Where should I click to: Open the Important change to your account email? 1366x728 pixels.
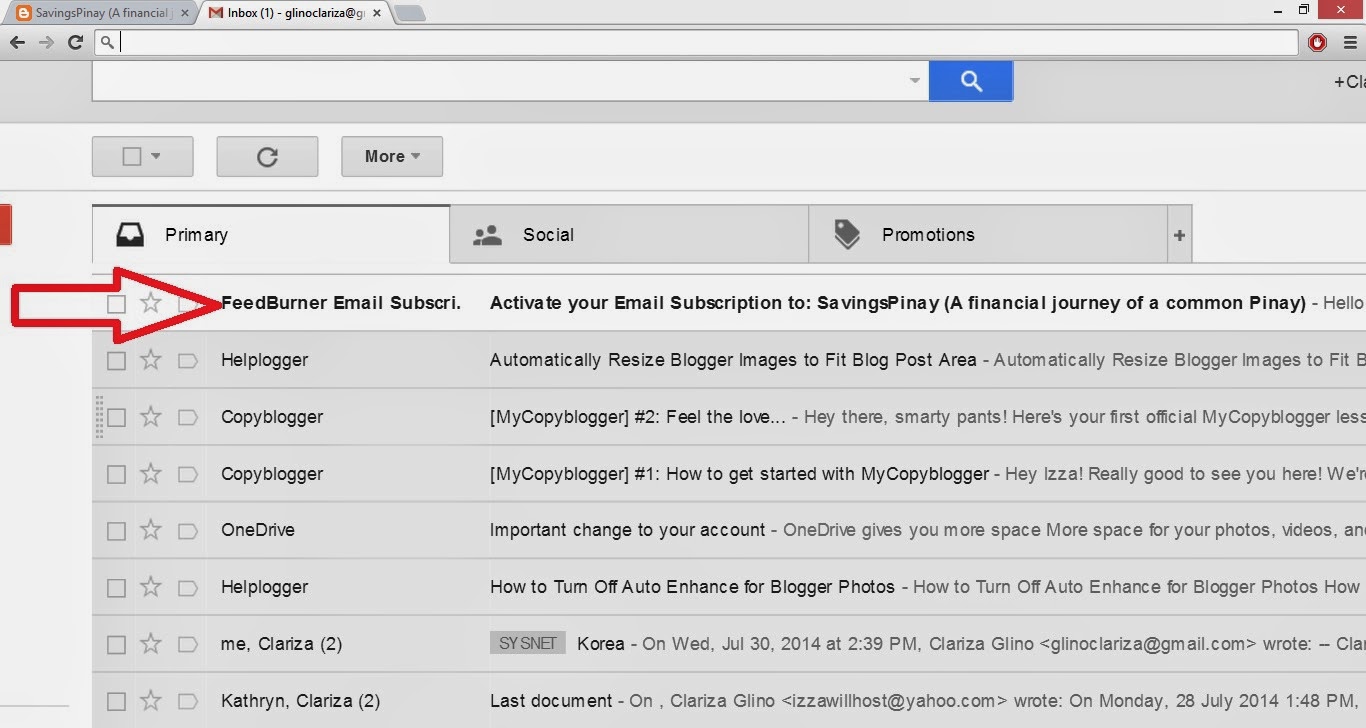[x=627, y=530]
